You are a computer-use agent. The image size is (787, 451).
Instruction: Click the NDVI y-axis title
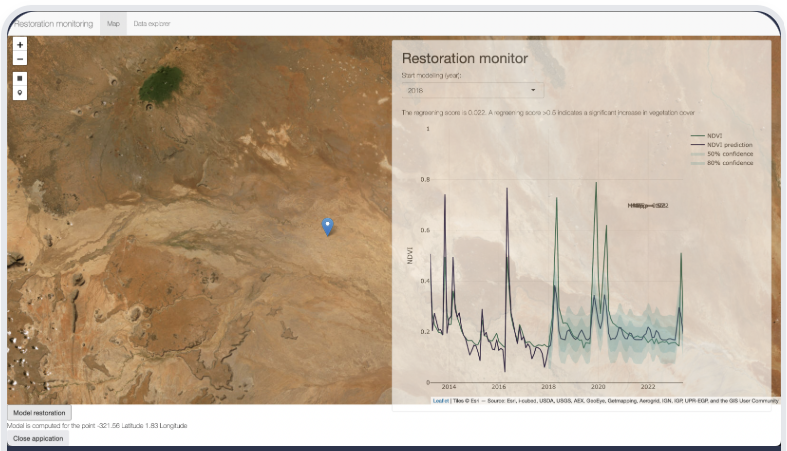[410, 255]
